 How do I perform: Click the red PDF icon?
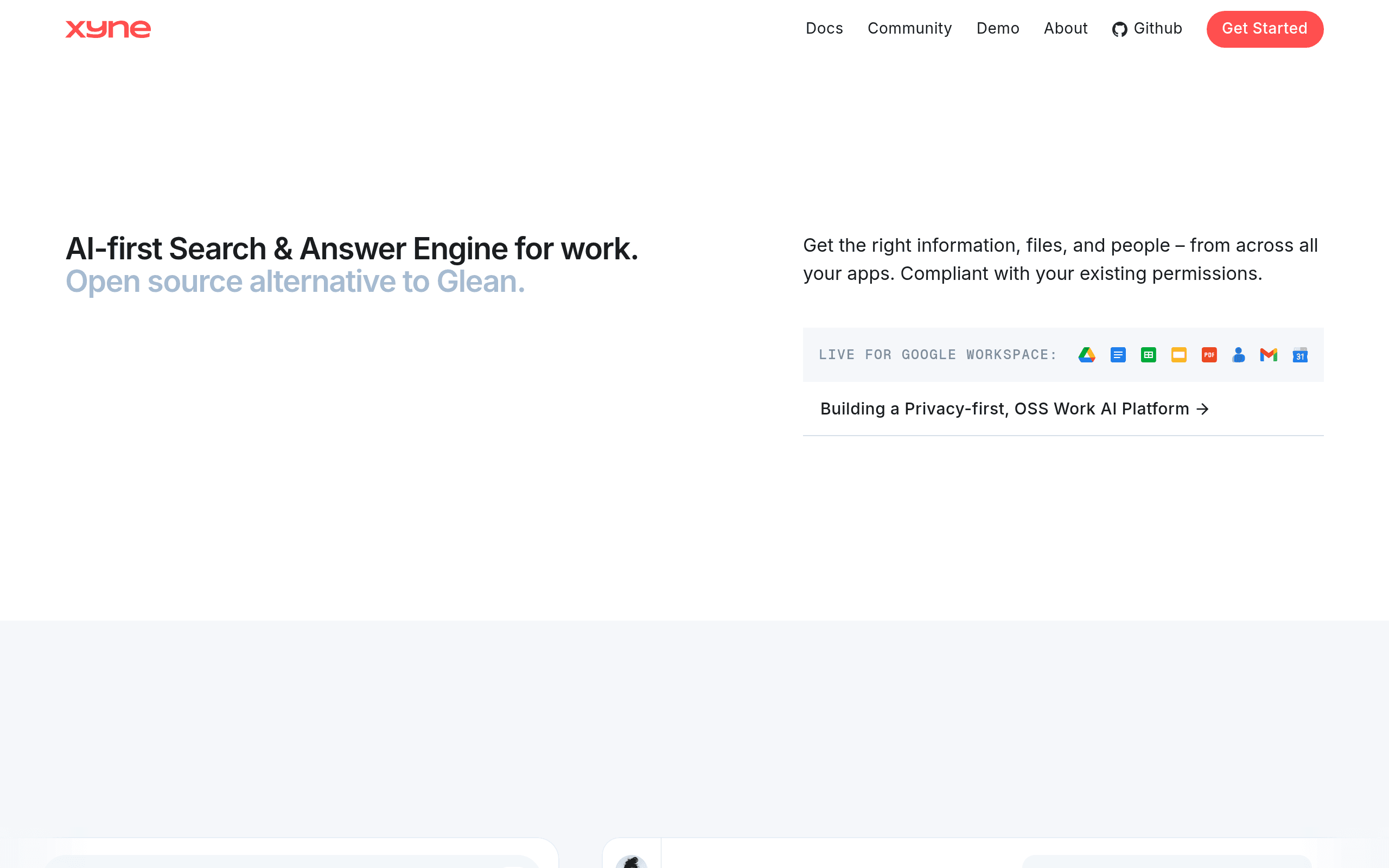point(1209,355)
